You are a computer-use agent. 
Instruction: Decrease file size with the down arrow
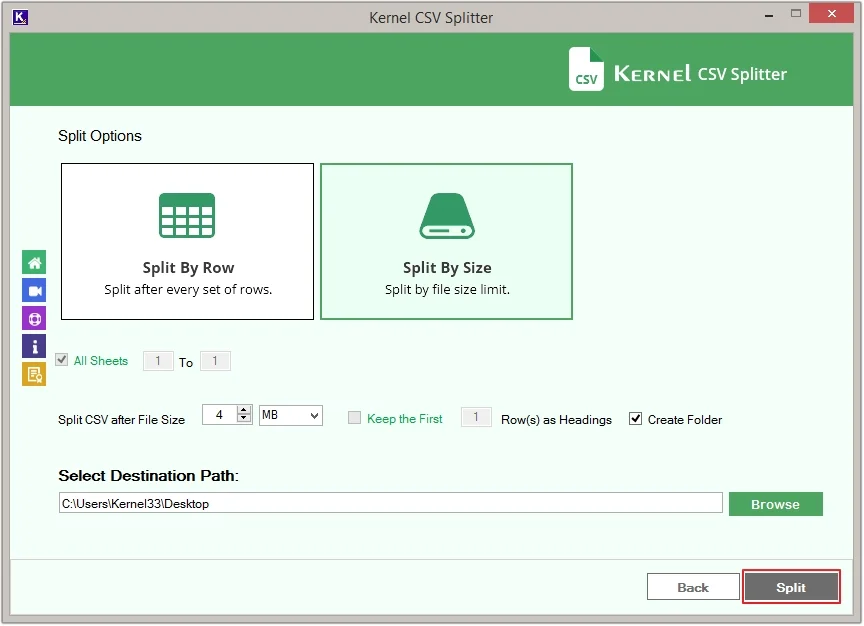pos(245,420)
